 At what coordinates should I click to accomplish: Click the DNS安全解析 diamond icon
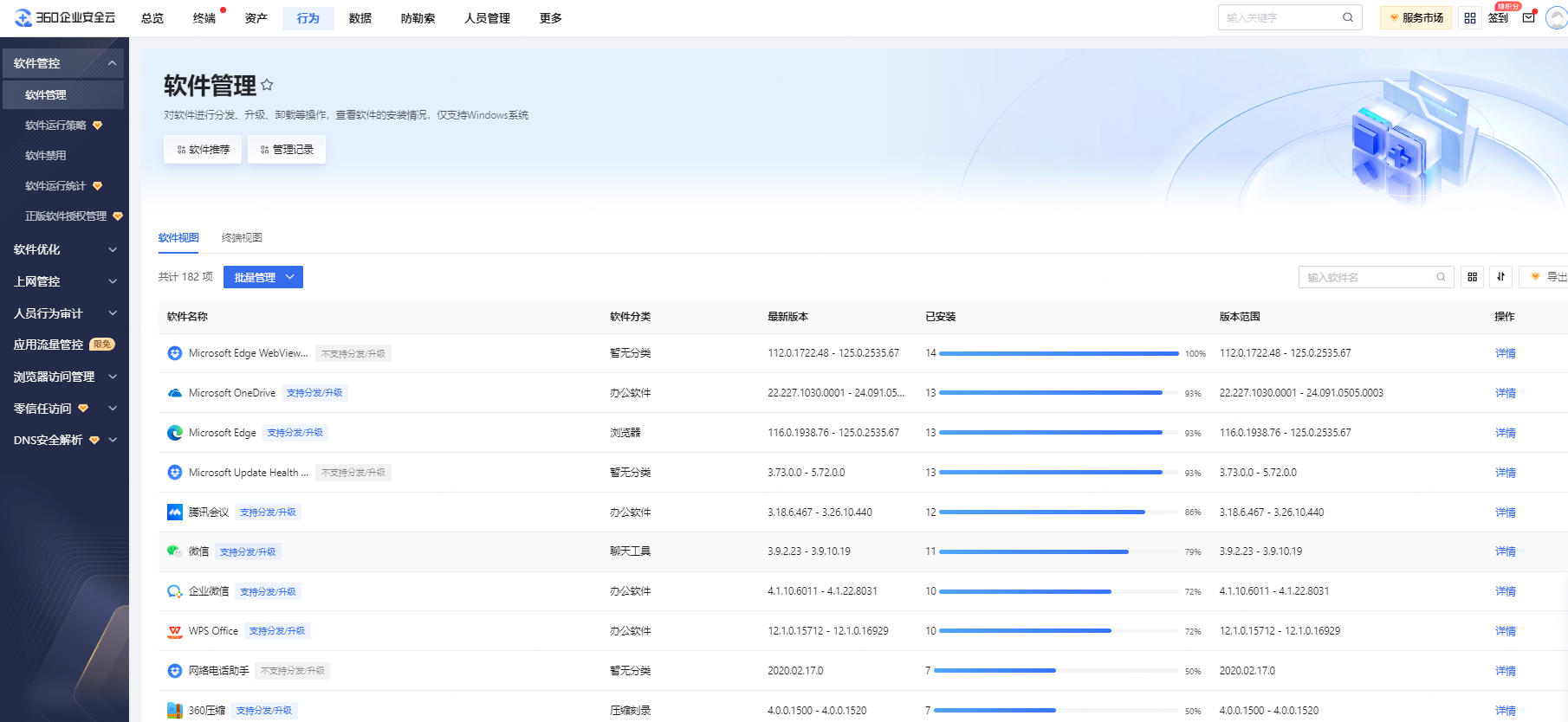(94, 441)
